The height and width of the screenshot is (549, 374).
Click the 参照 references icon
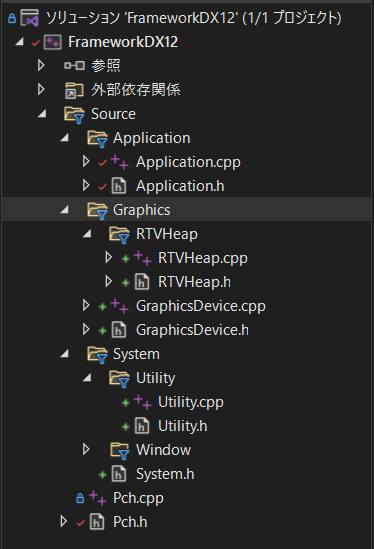click(74, 65)
